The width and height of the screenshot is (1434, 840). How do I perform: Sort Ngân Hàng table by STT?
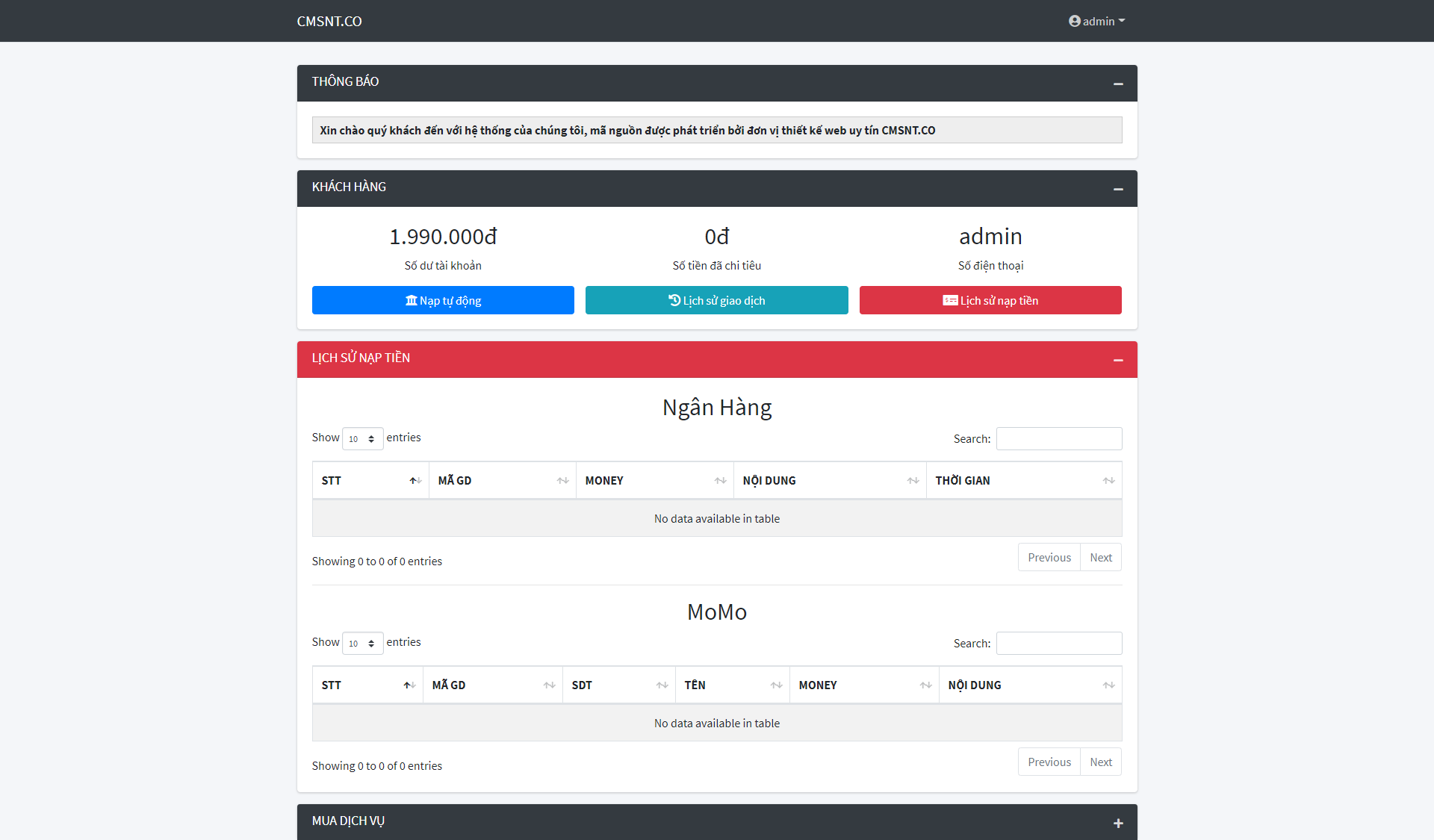coord(370,481)
